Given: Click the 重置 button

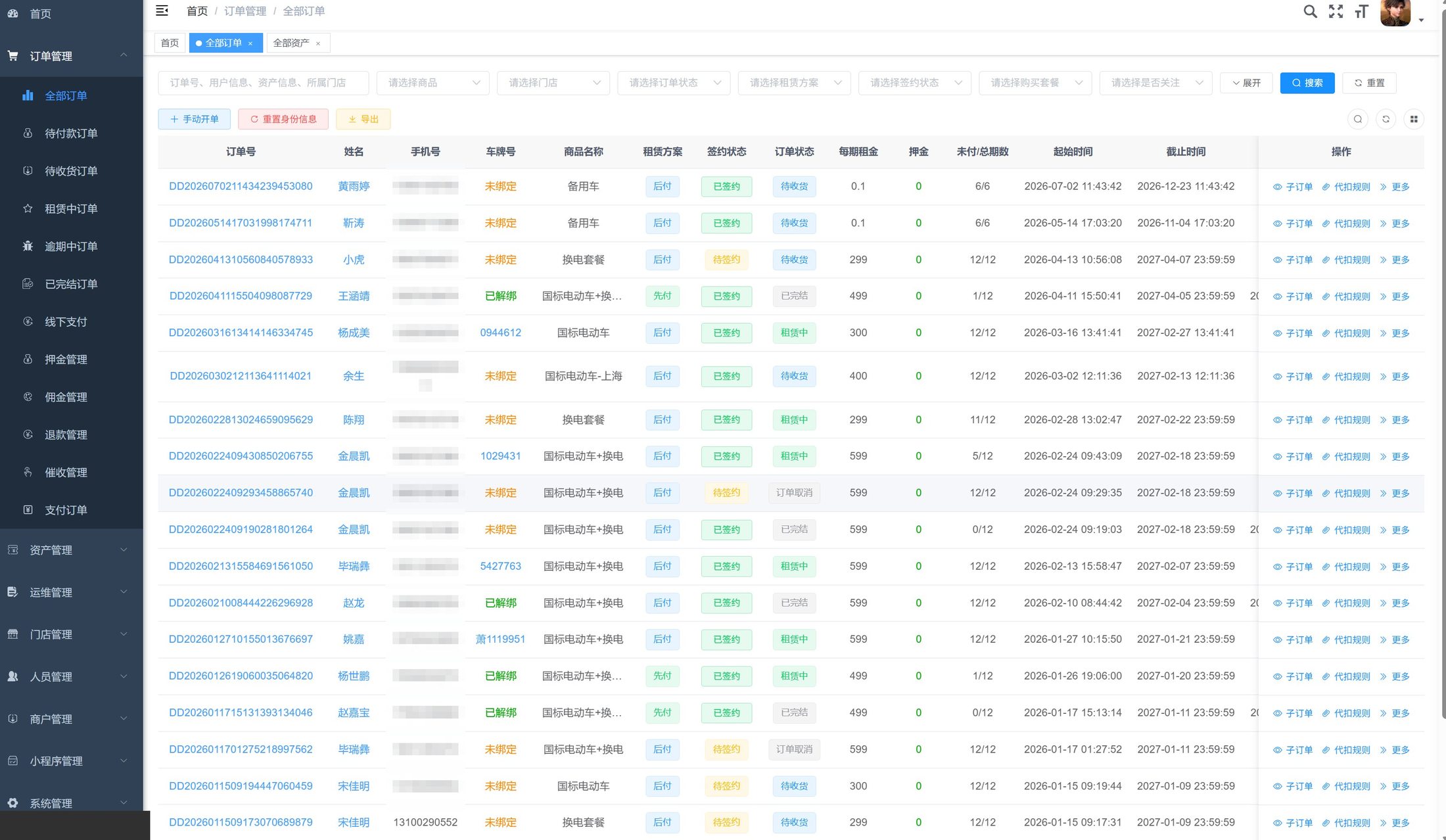Looking at the screenshot, I should pyautogui.click(x=1369, y=83).
